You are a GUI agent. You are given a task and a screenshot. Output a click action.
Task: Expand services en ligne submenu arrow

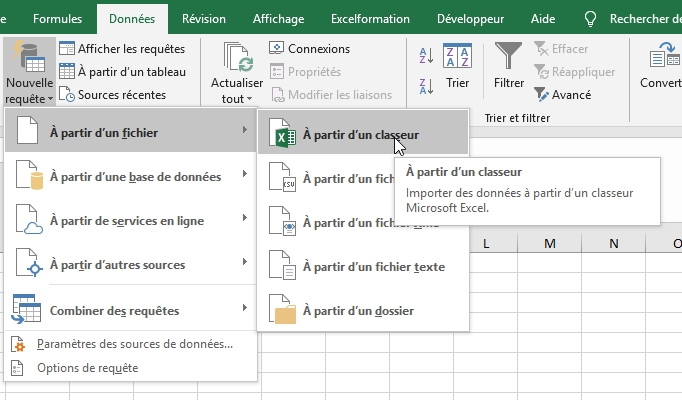[x=245, y=217]
